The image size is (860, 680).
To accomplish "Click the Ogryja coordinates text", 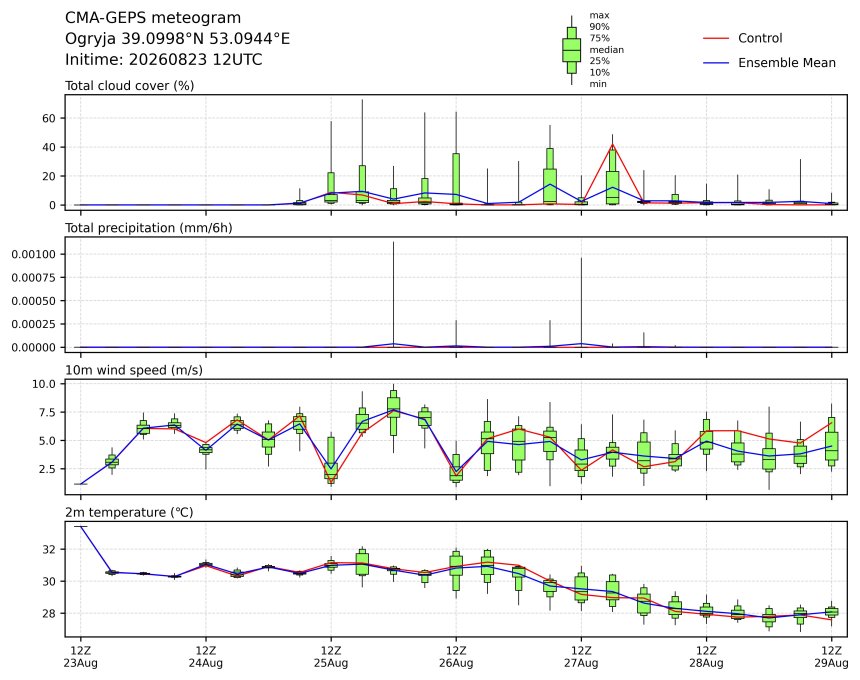I will coord(177,38).
